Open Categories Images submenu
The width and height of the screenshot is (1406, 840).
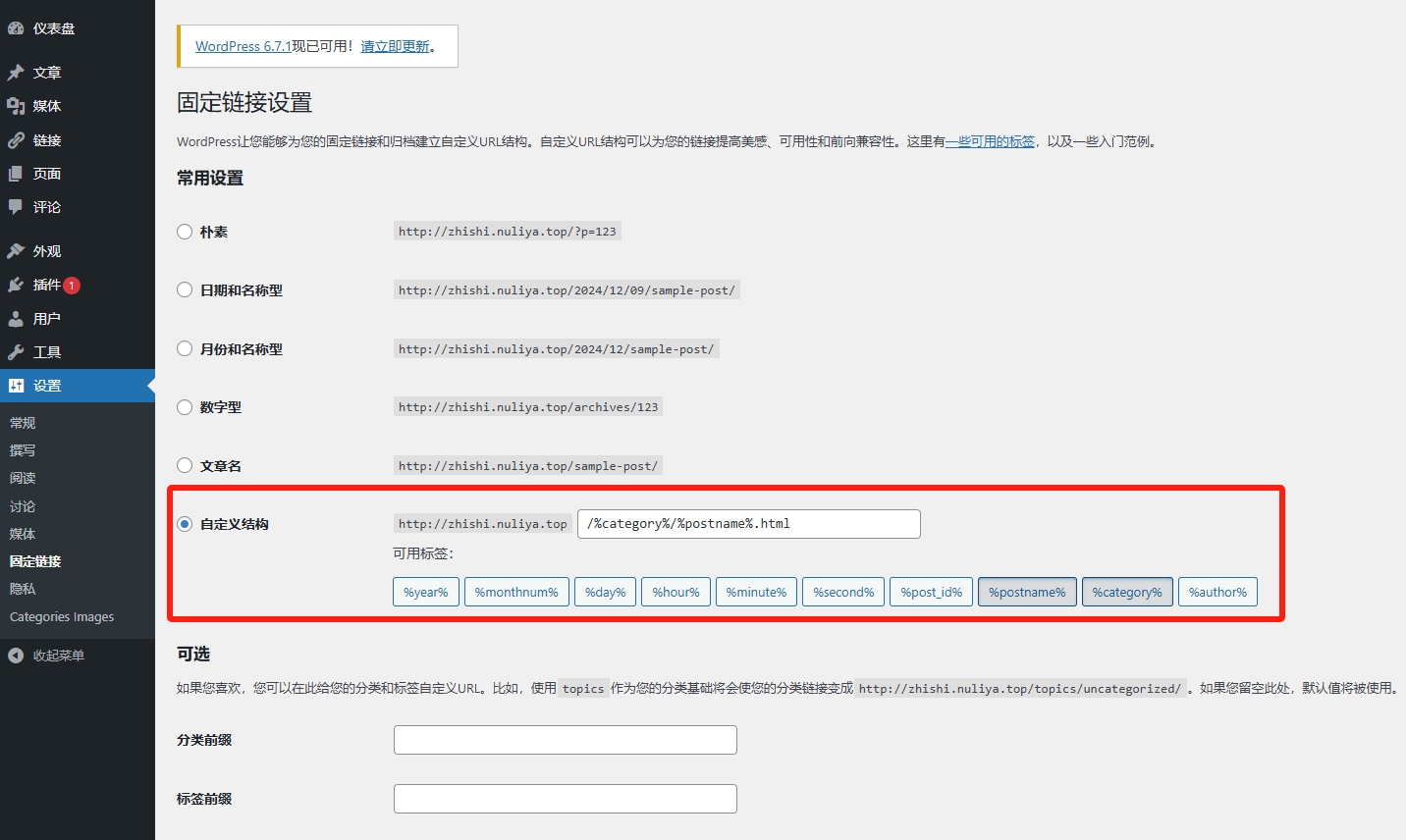[x=62, y=617]
